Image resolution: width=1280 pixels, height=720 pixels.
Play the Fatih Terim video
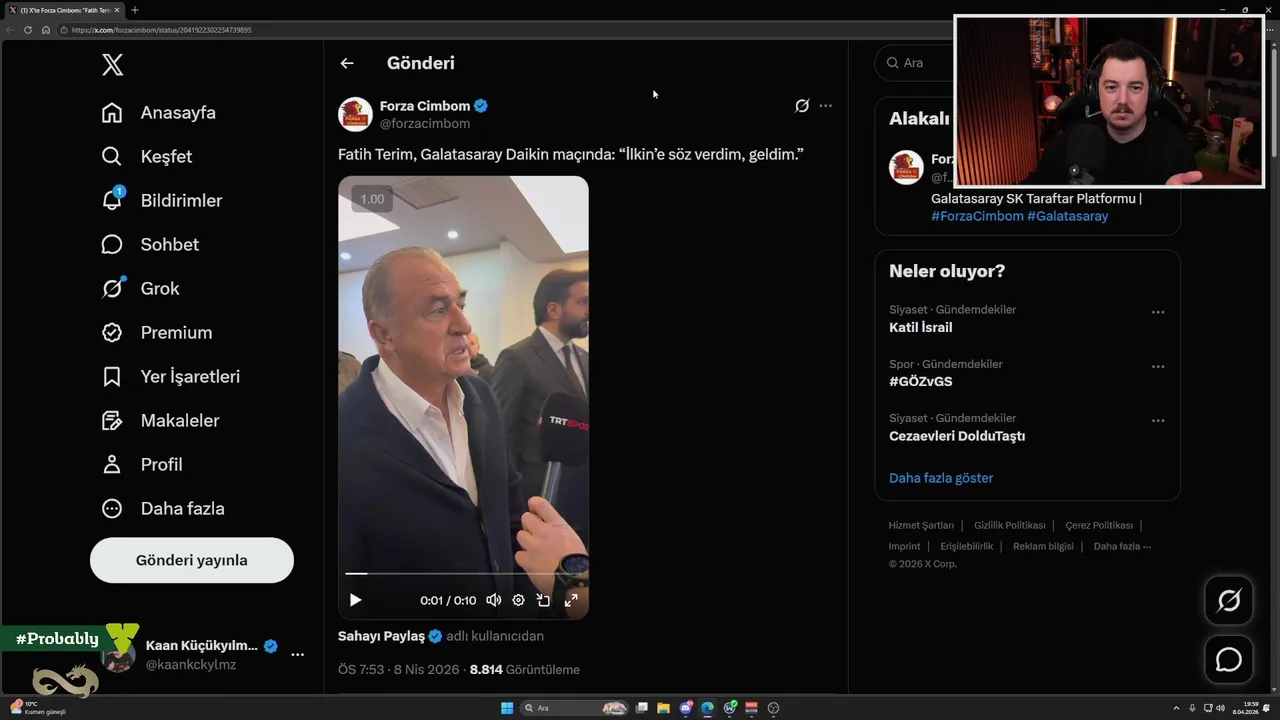point(355,600)
